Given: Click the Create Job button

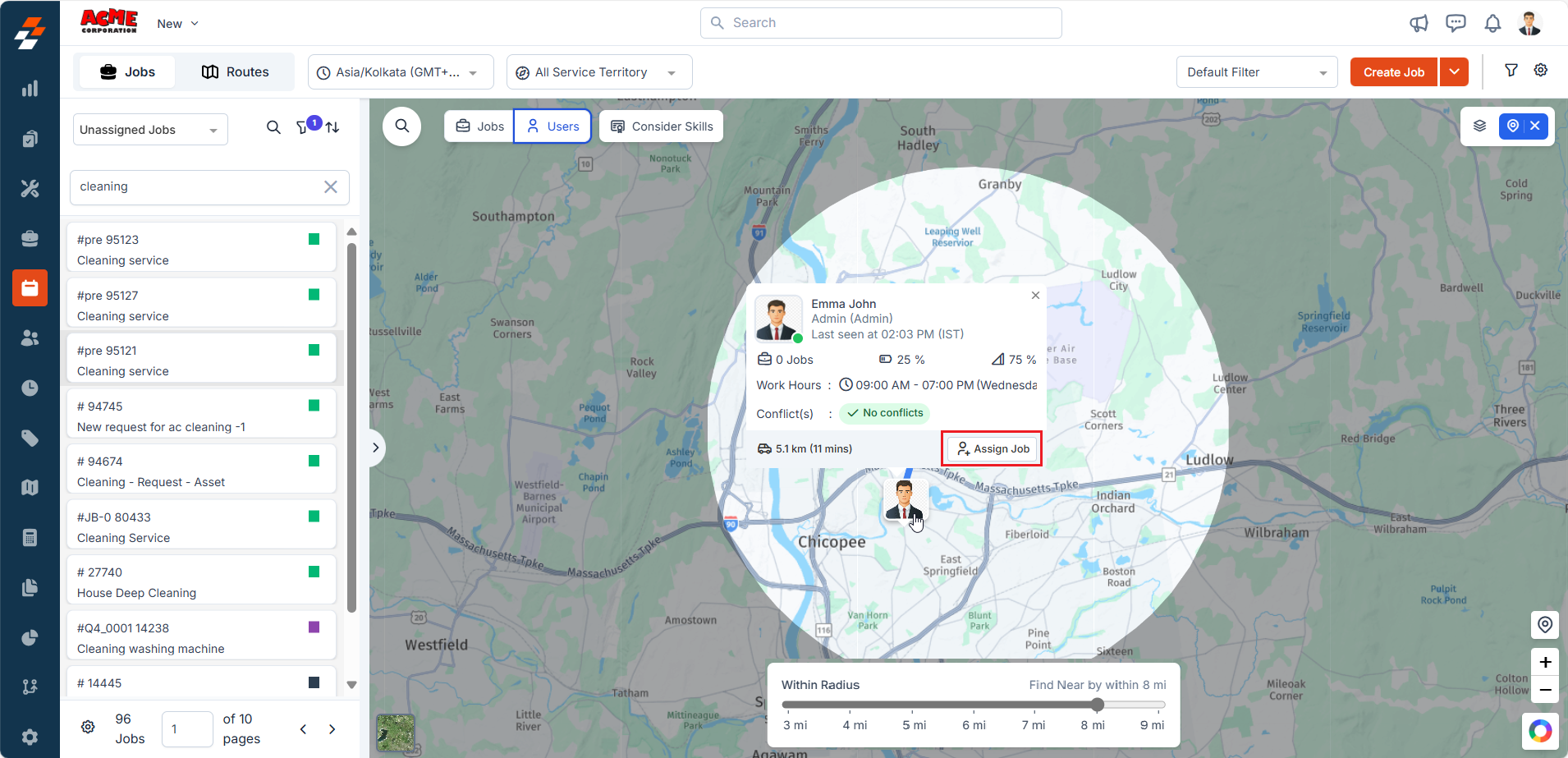Looking at the screenshot, I should click(x=1393, y=72).
